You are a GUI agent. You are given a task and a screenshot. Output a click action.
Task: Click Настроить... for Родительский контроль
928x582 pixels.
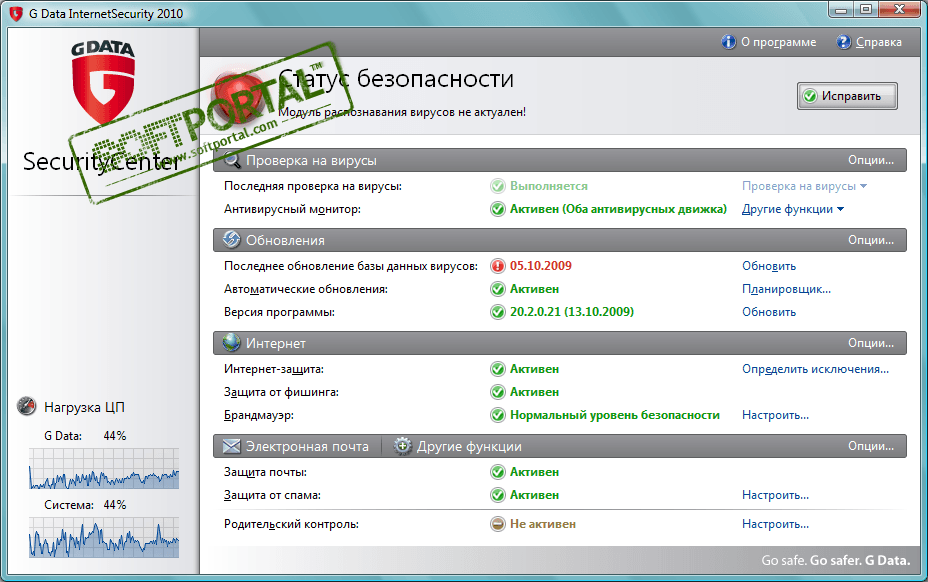(775, 524)
